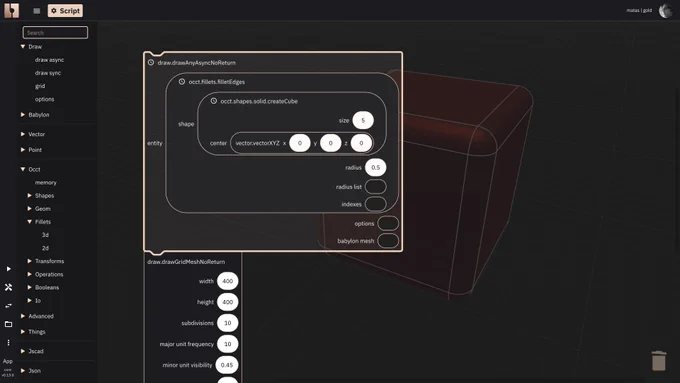Screen dimensions: 680x383
Task: Select draw sync item
Action: pos(48,73)
